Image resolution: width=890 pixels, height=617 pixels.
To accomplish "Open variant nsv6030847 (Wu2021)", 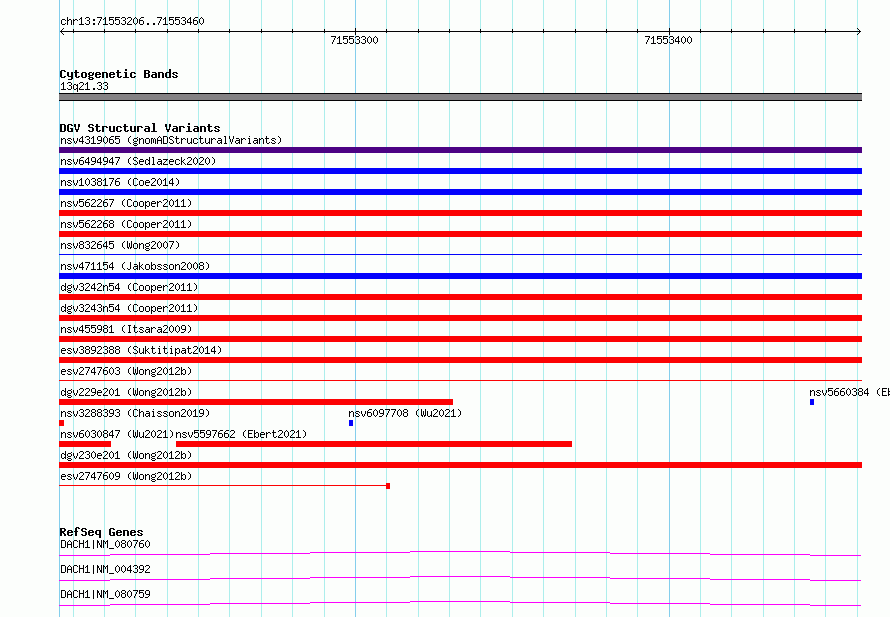I will (117, 434).
